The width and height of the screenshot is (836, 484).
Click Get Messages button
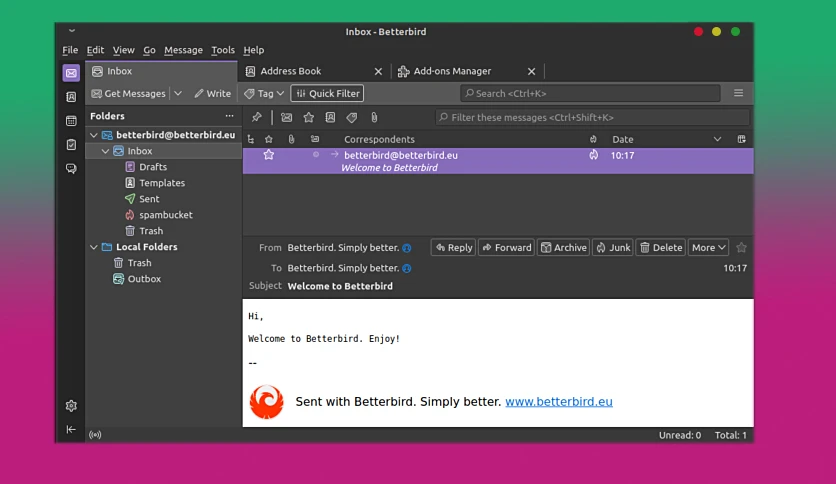tap(128, 93)
